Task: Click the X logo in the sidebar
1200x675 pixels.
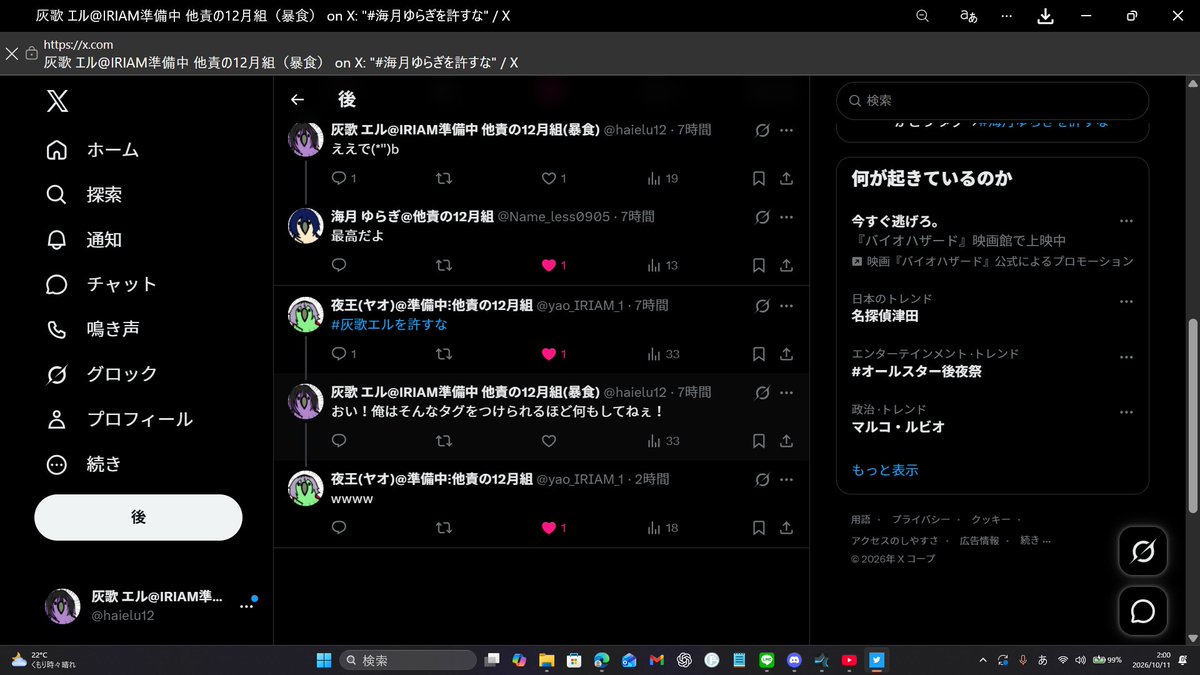Action: click(57, 100)
